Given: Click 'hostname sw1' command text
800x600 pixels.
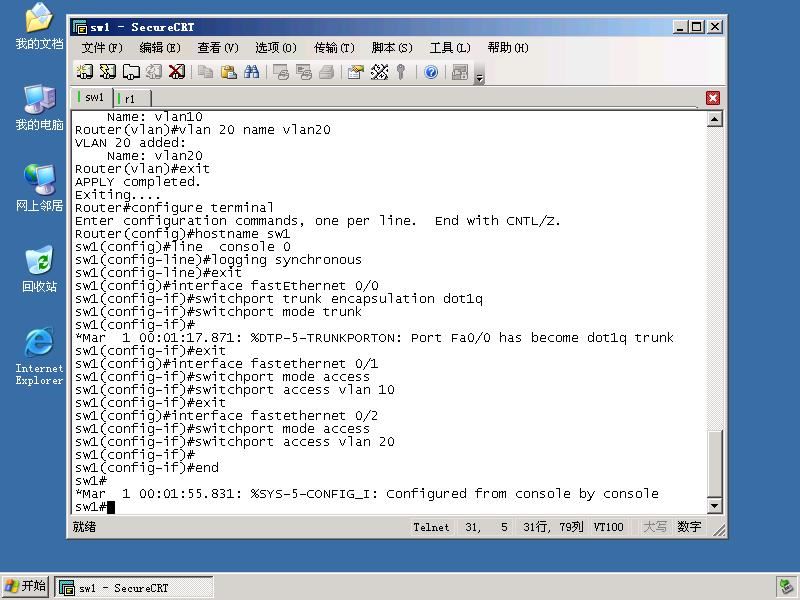Looking at the screenshot, I should (x=242, y=234).
